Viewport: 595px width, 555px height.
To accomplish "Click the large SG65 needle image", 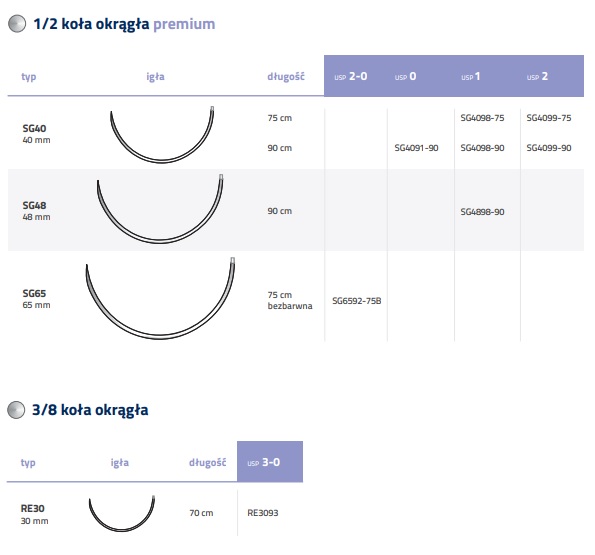I will (x=160, y=299).
